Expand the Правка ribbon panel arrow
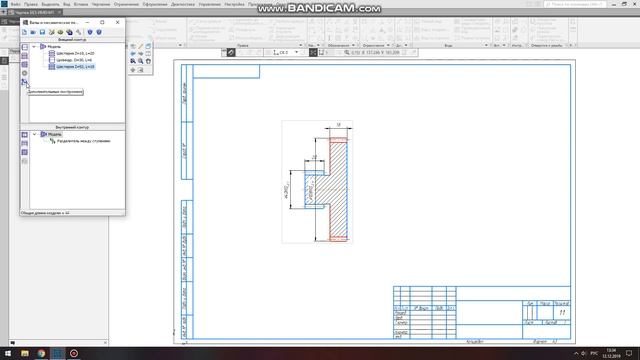The width and height of the screenshot is (640, 360). (301, 45)
